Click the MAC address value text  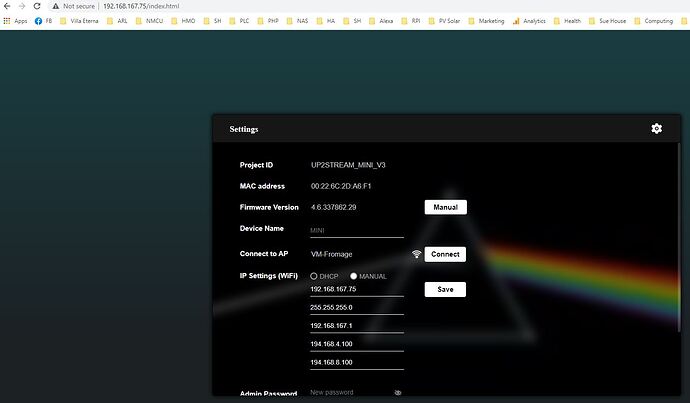pos(341,186)
